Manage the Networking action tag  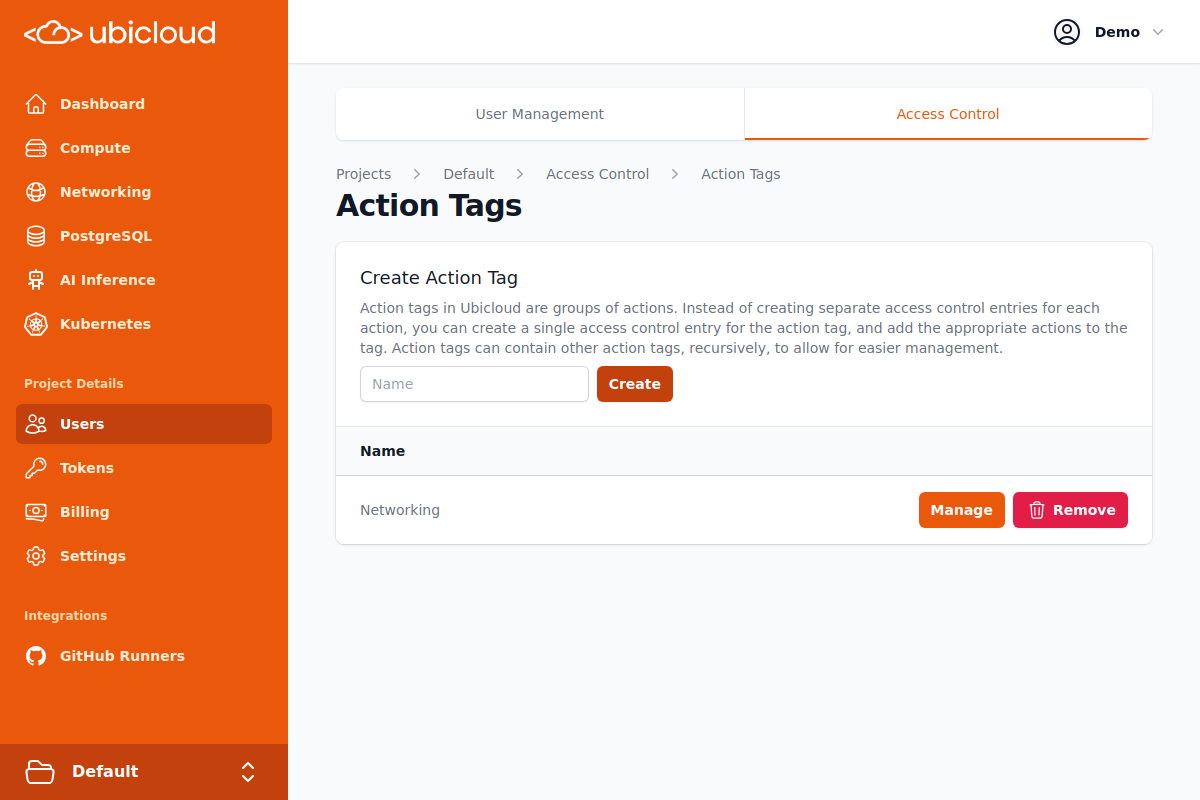pos(962,510)
